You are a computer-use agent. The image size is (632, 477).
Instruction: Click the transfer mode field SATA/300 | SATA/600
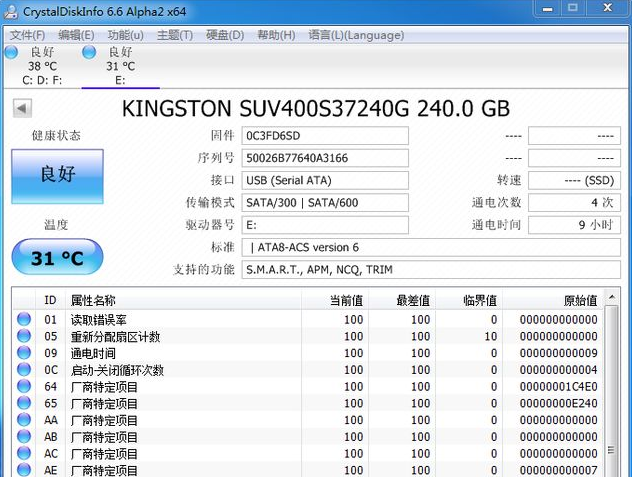coord(325,203)
